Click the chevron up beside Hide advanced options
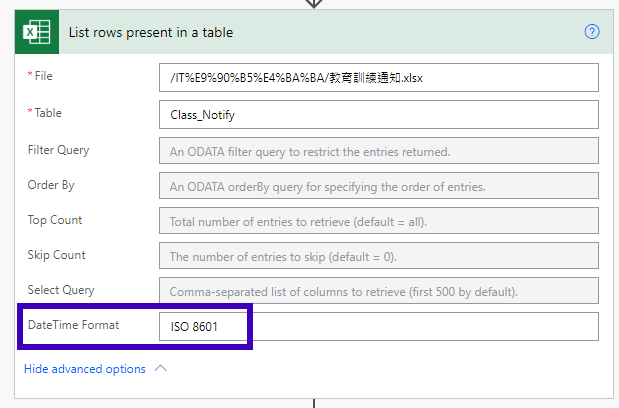 (161, 369)
